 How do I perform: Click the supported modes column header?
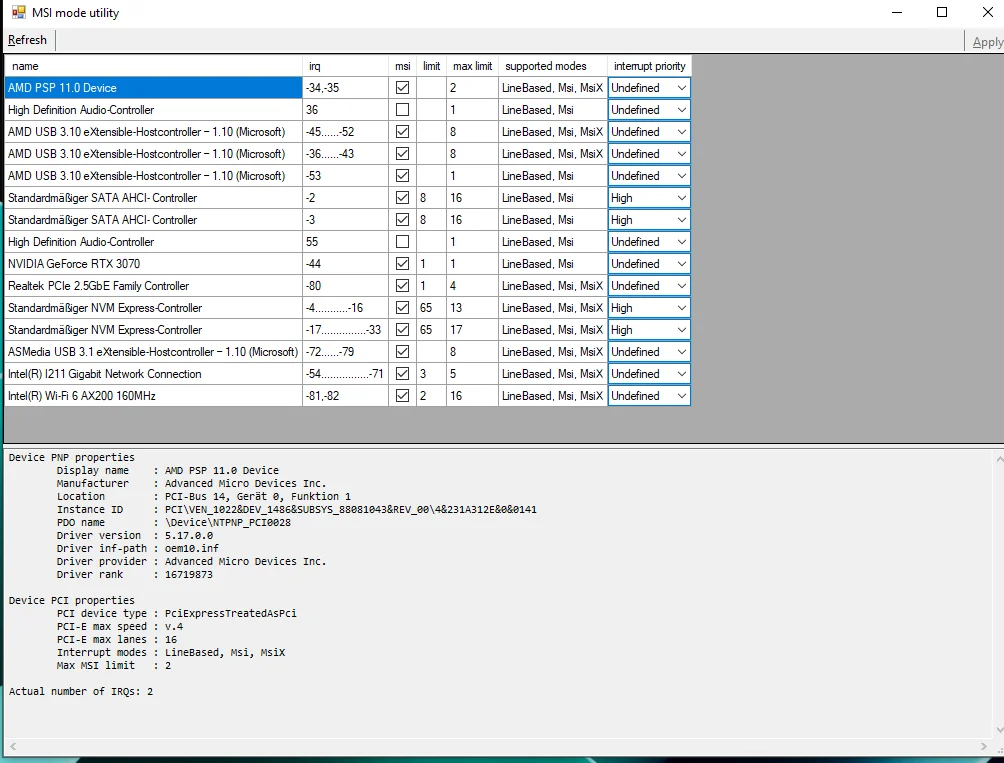(553, 66)
